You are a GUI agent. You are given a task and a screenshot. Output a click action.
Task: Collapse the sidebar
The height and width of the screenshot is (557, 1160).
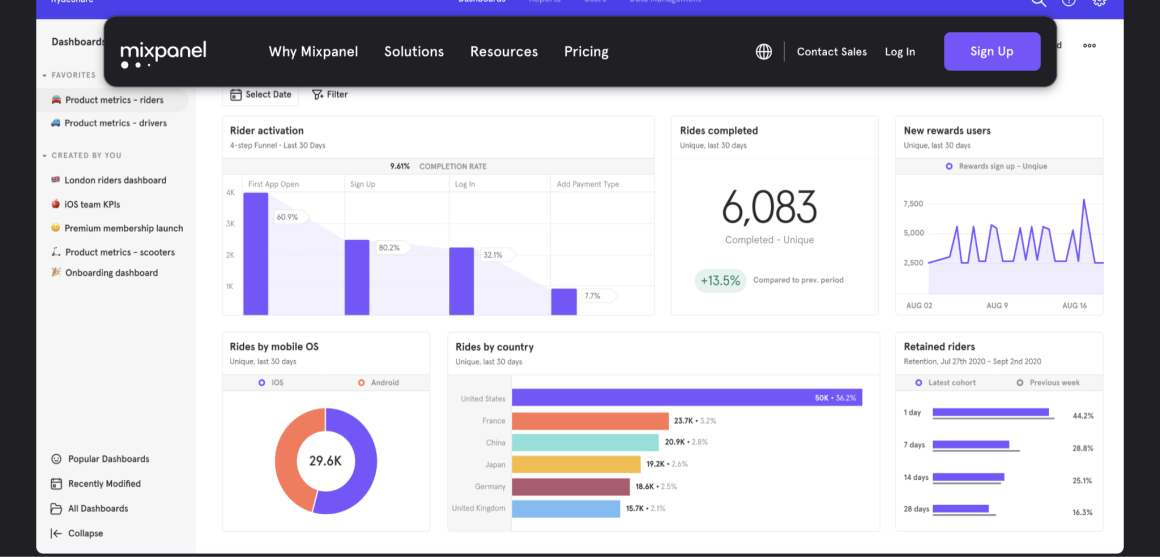[77, 533]
